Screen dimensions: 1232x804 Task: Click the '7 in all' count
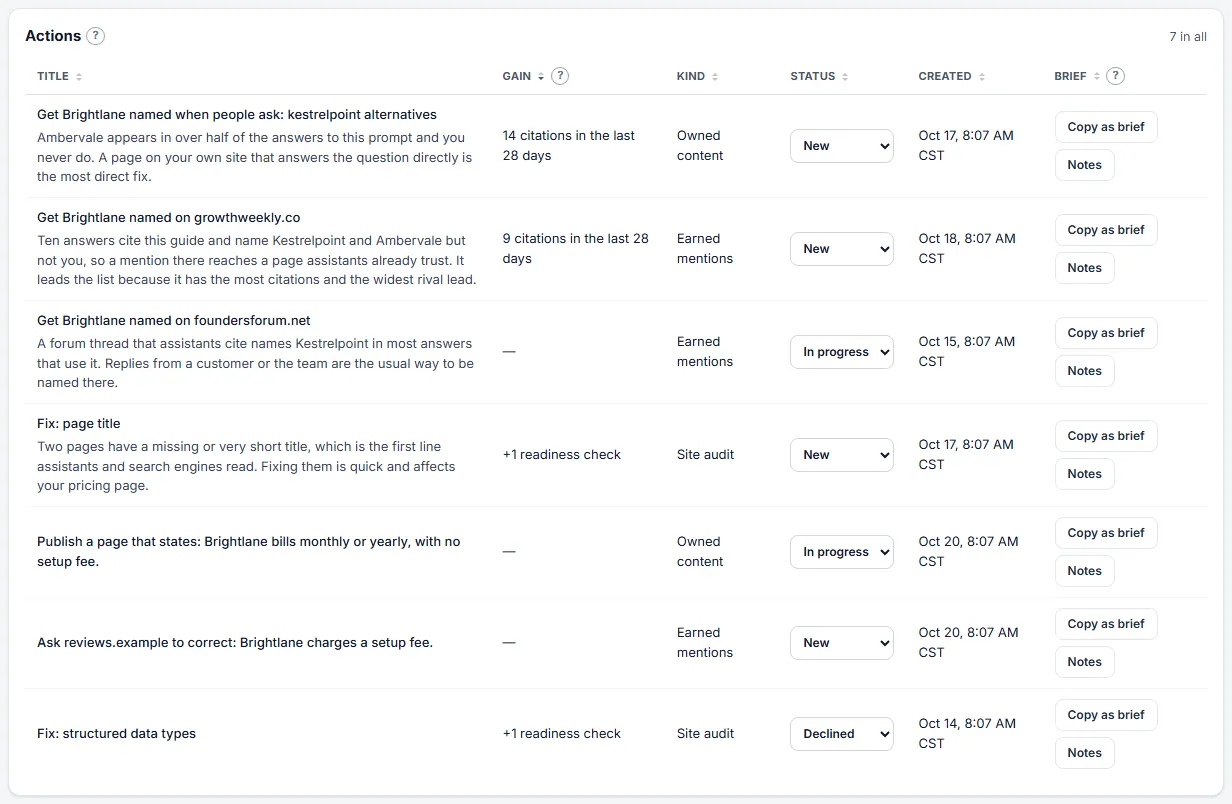point(1188,37)
